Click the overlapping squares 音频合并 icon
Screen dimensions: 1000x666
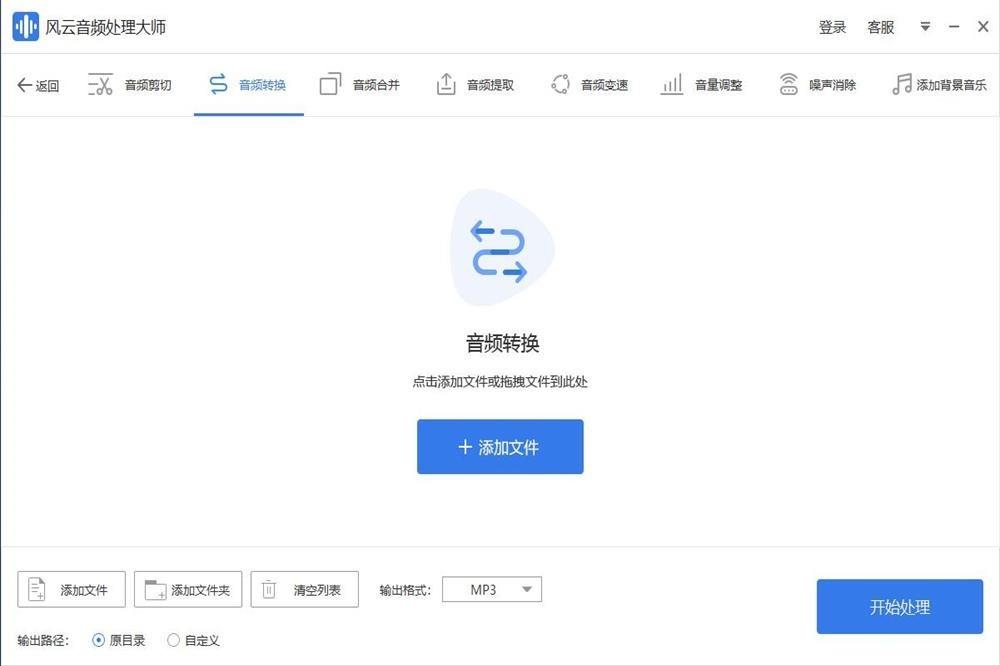[330, 84]
